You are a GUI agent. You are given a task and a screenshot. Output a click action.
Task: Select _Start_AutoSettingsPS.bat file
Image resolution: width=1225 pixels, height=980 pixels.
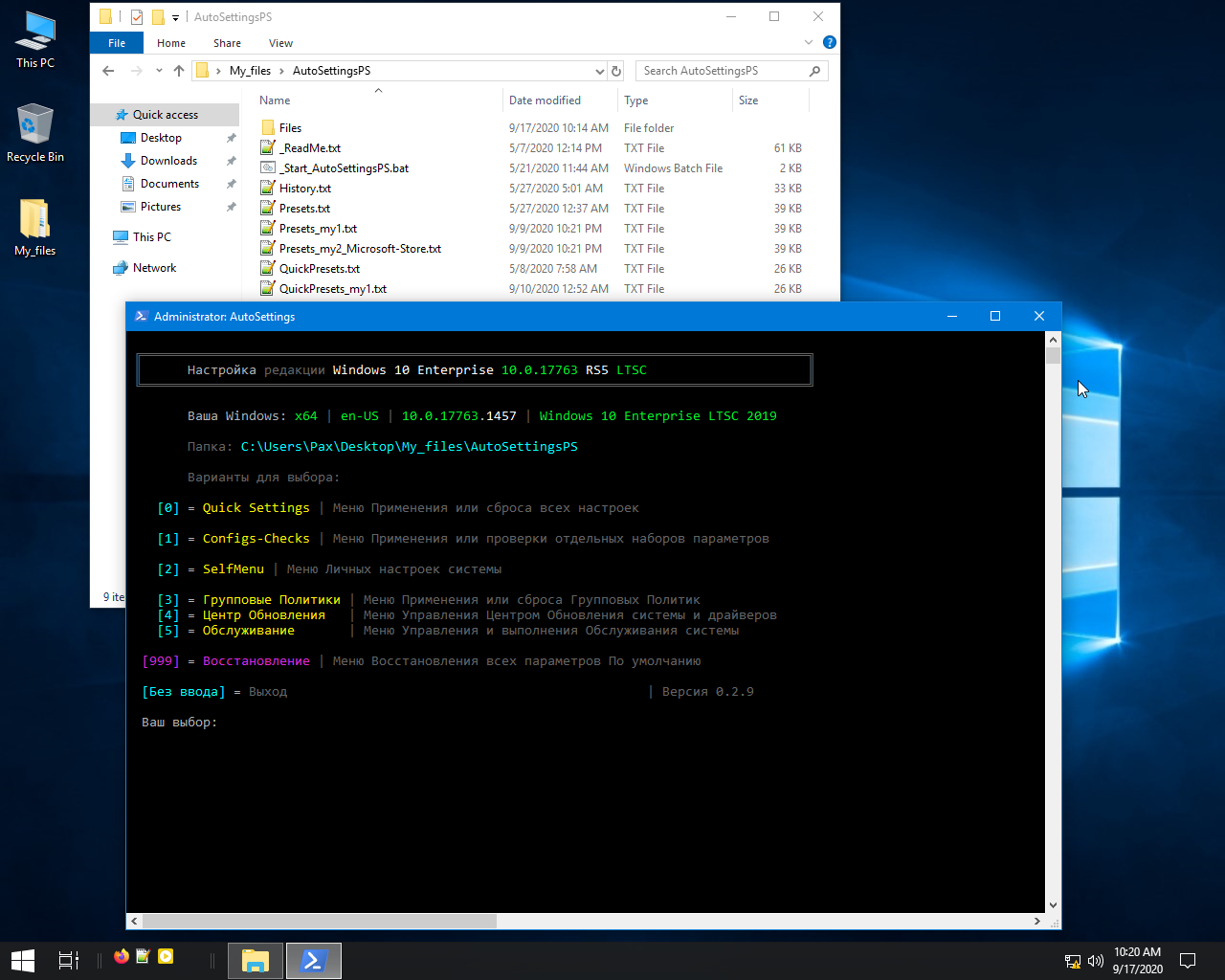344,168
